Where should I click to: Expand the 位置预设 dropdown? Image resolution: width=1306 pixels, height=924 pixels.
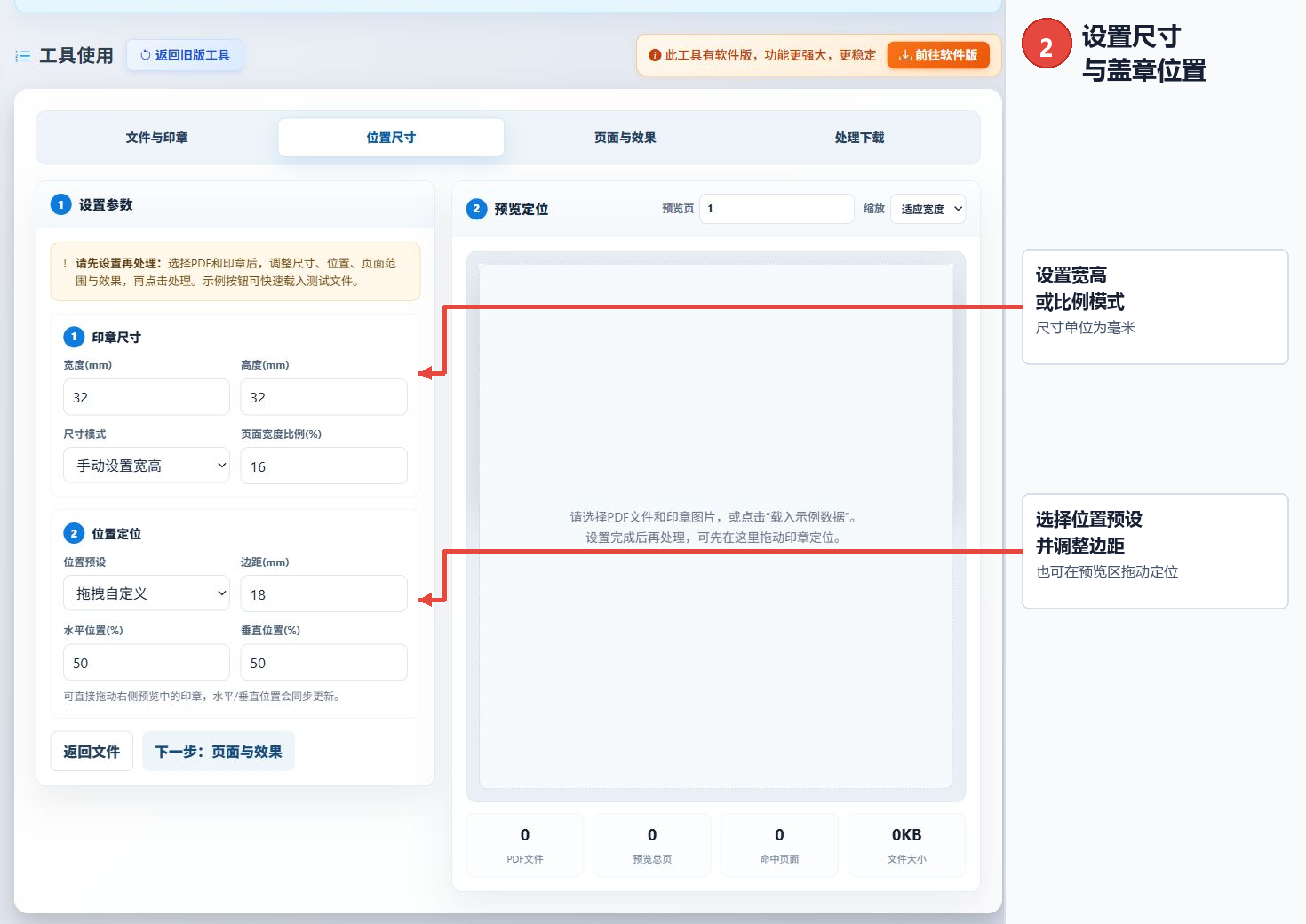tap(147, 593)
